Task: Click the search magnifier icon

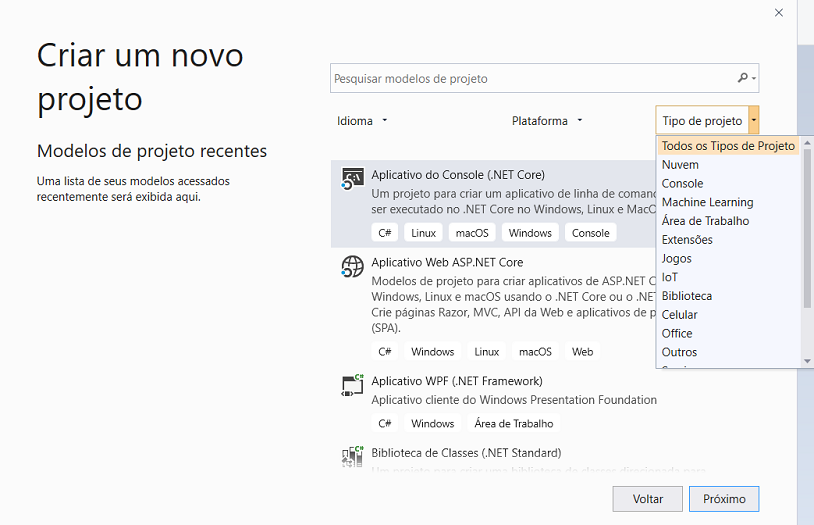Action: click(x=743, y=78)
